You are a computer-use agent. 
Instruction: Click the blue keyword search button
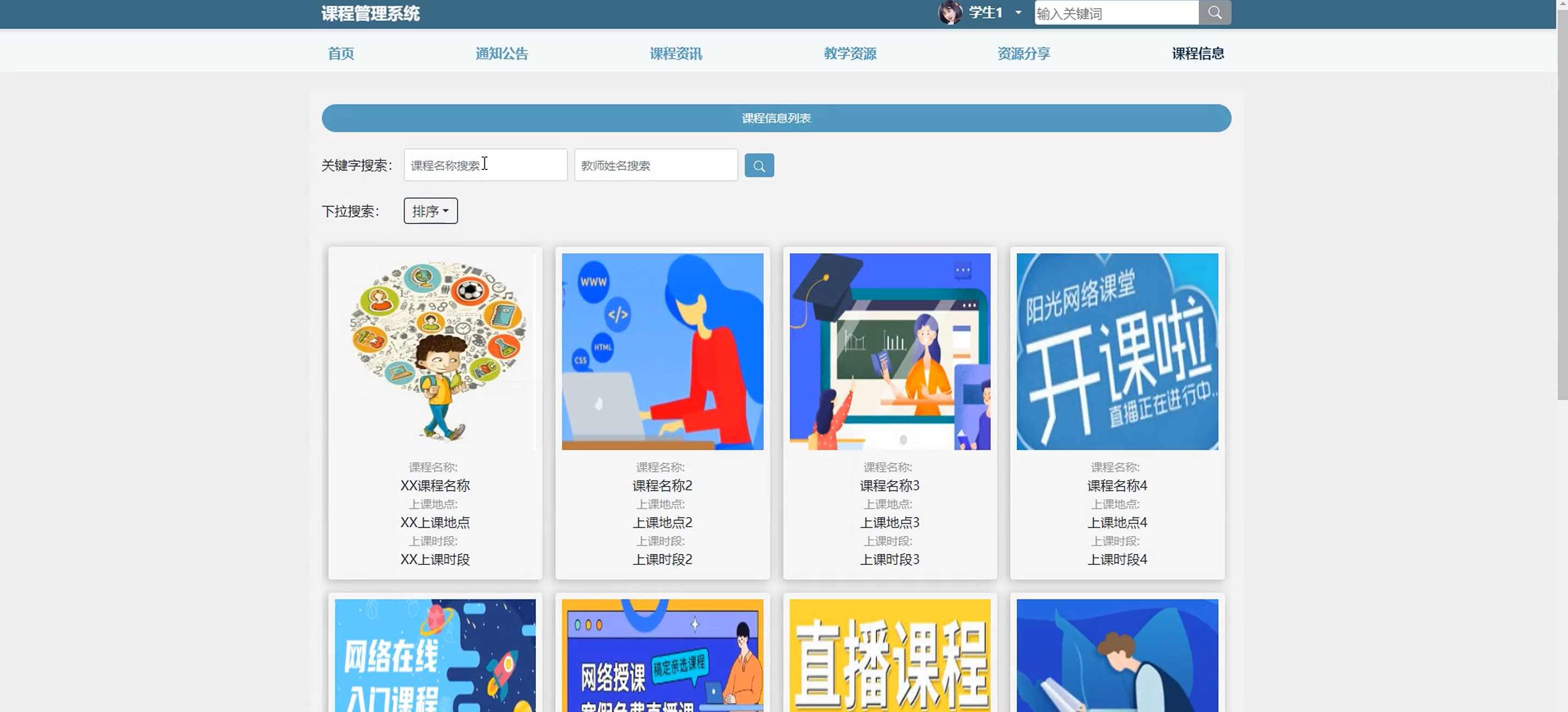click(x=759, y=166)
